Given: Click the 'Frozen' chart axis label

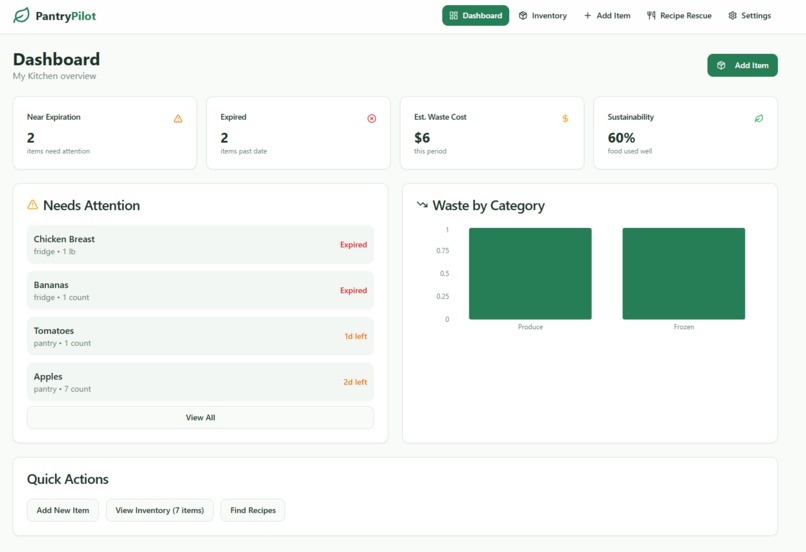Looking at the screenshot, I should (684, 327).
